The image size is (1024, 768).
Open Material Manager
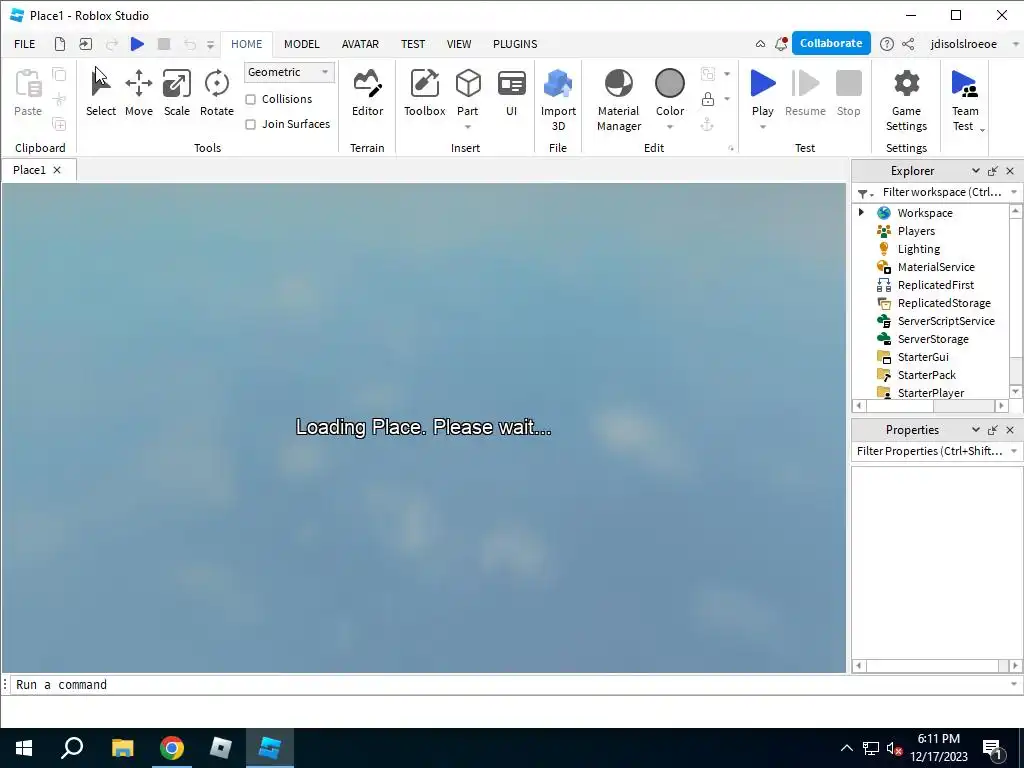point(618,100)
